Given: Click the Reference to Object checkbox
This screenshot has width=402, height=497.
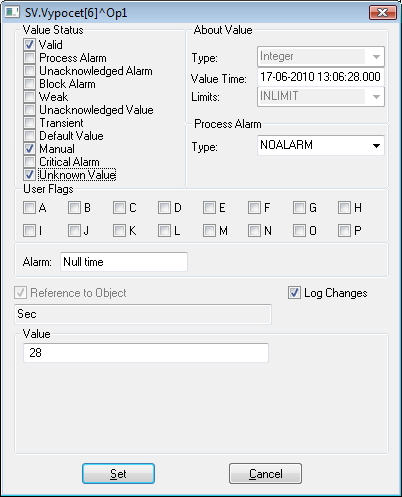Looking at the screenshot, I should (21, 293).
